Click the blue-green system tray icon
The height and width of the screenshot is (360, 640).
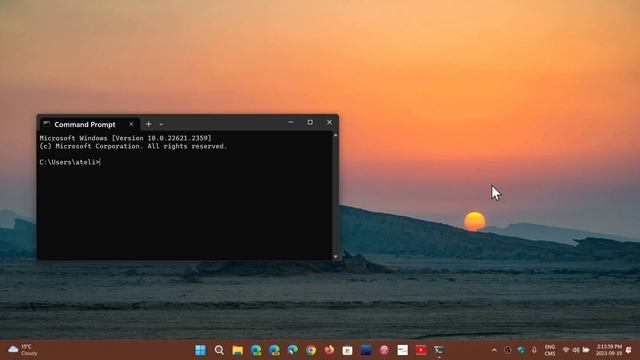(x=521, y=350)
